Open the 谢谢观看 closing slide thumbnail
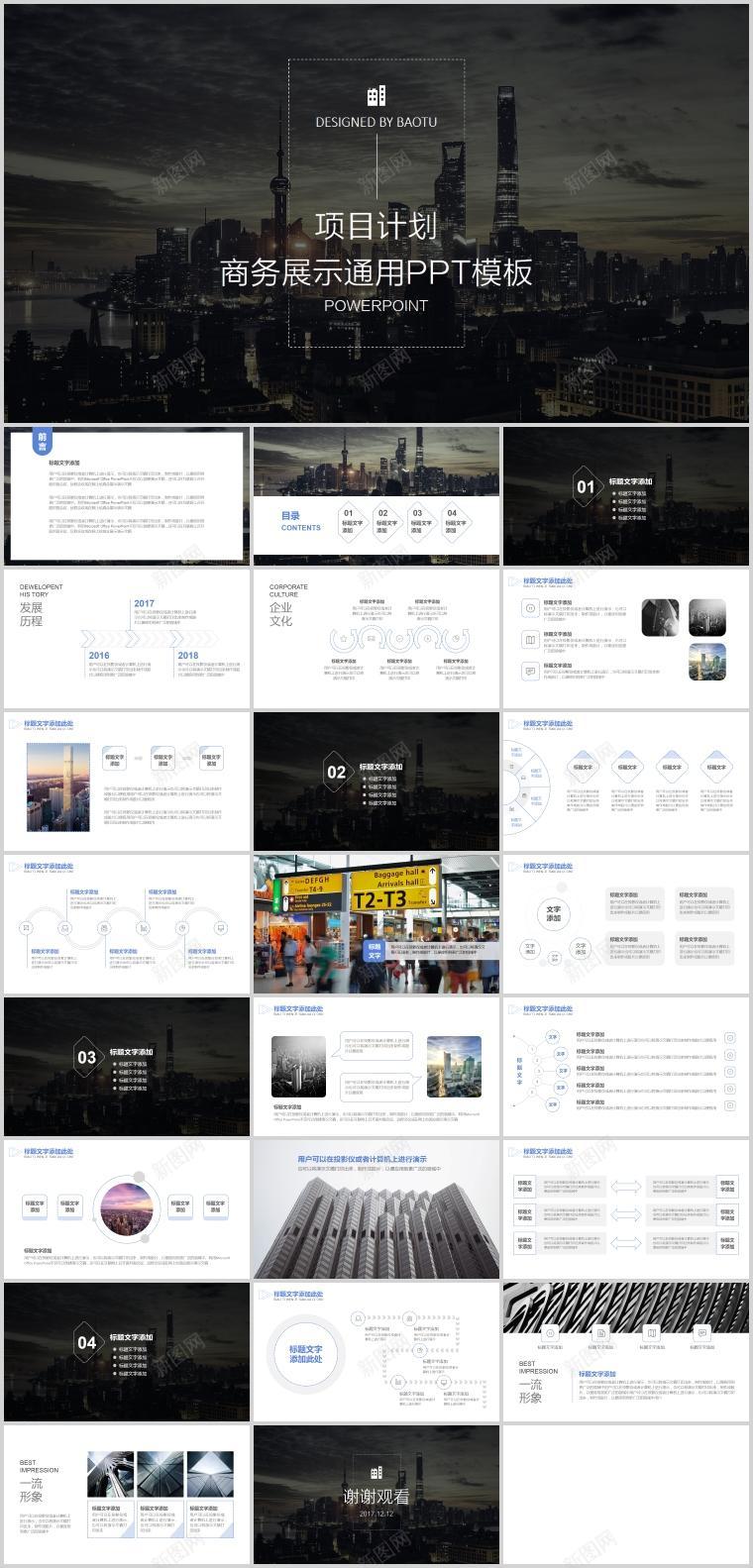This screenshot has width=753, height=1568. [x=376, y=1496]
